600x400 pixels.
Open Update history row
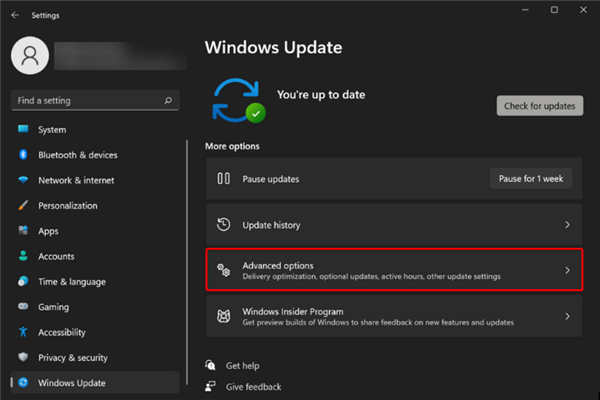(x=394, y=225)
